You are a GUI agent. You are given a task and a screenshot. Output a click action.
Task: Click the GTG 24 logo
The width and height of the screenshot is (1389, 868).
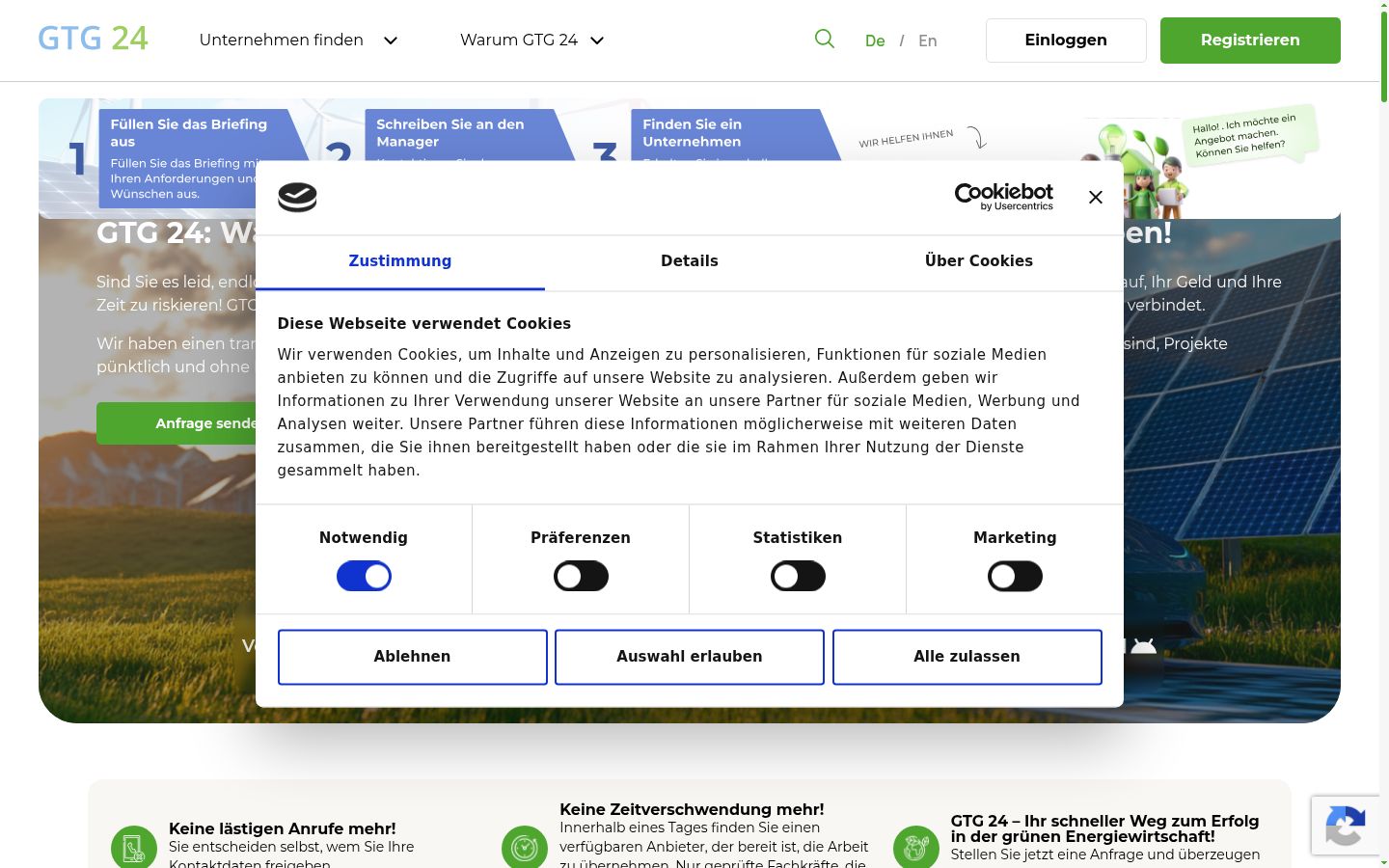pos(93,39)
